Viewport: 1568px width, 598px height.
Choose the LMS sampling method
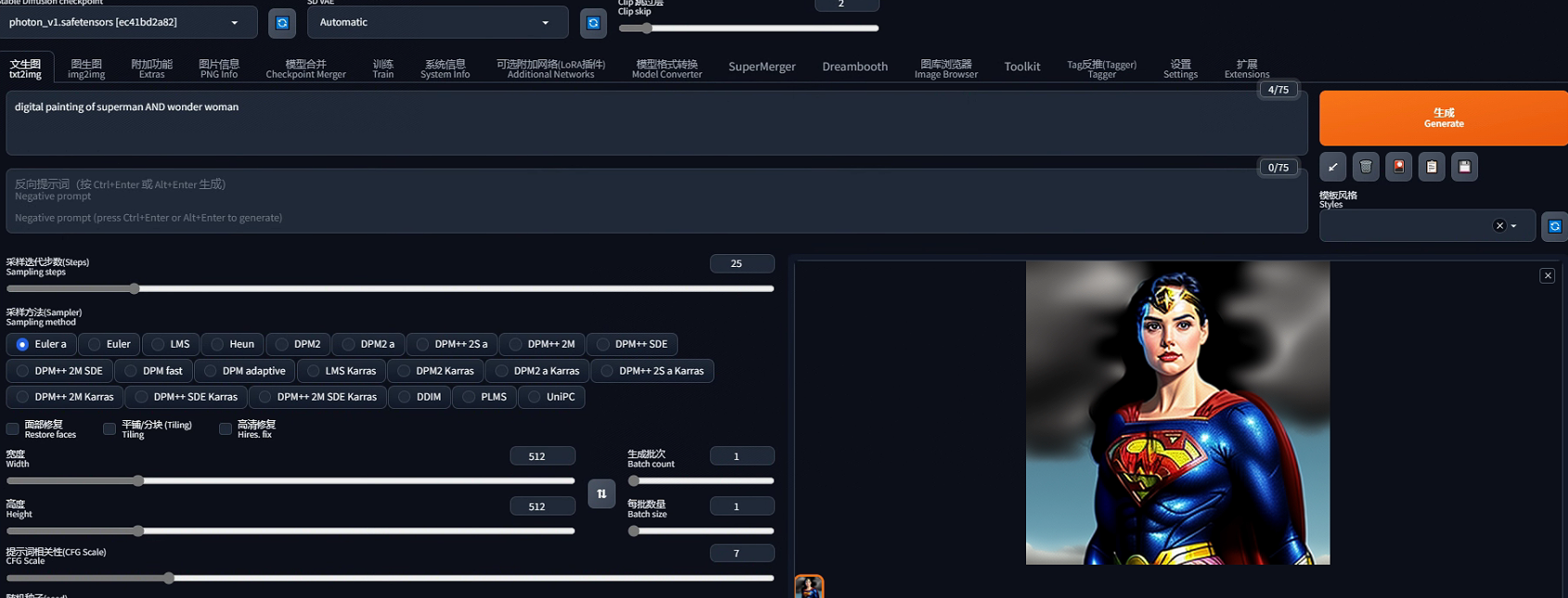click(x=171, y=344)
